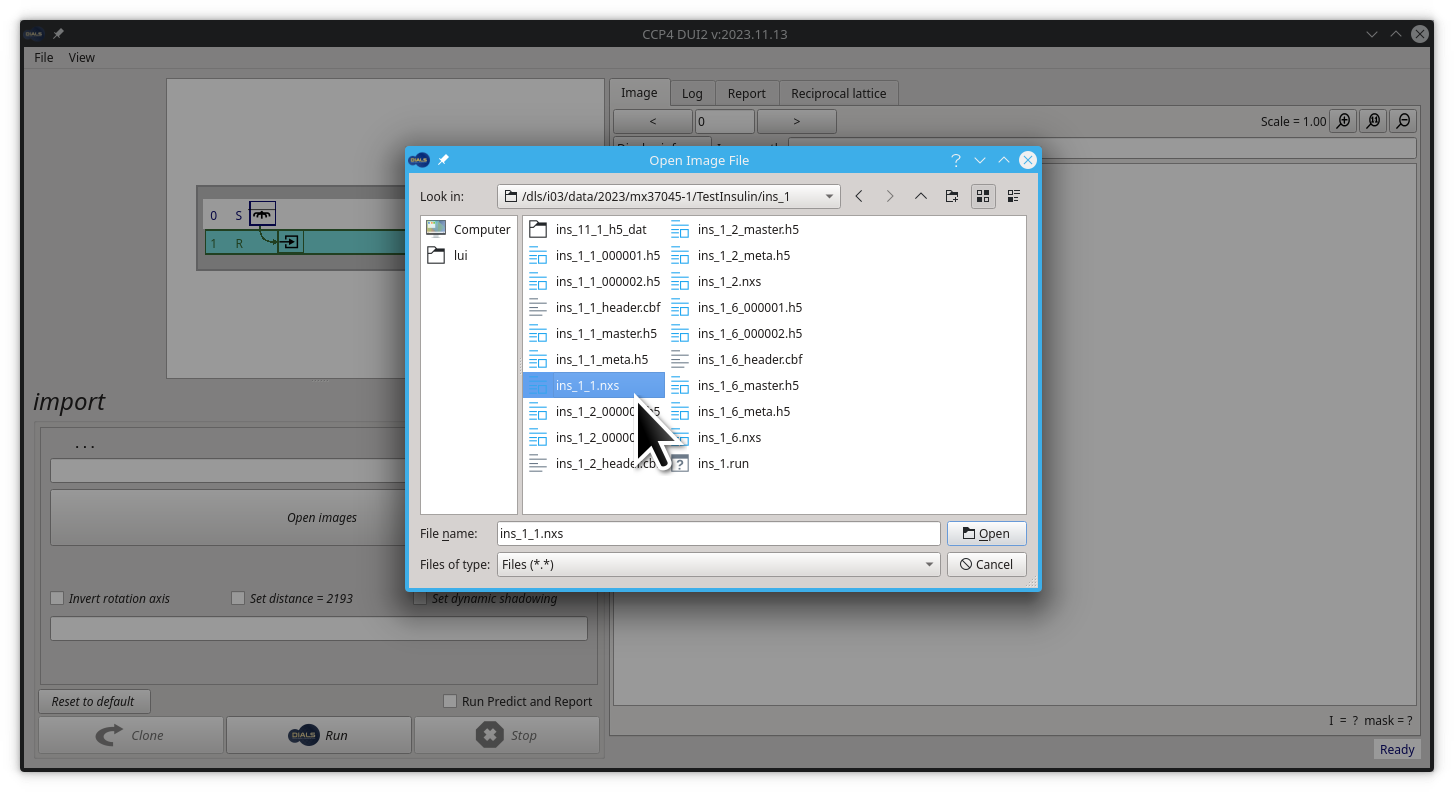This screenshot has height=792, width=1454.
Task: Open the File menu
Action: [44, 57]
